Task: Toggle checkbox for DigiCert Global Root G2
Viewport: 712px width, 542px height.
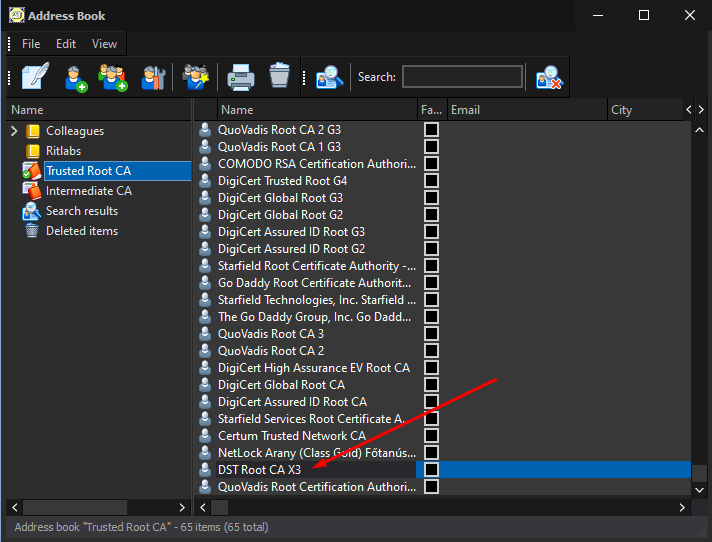Action: click(431, 215)
